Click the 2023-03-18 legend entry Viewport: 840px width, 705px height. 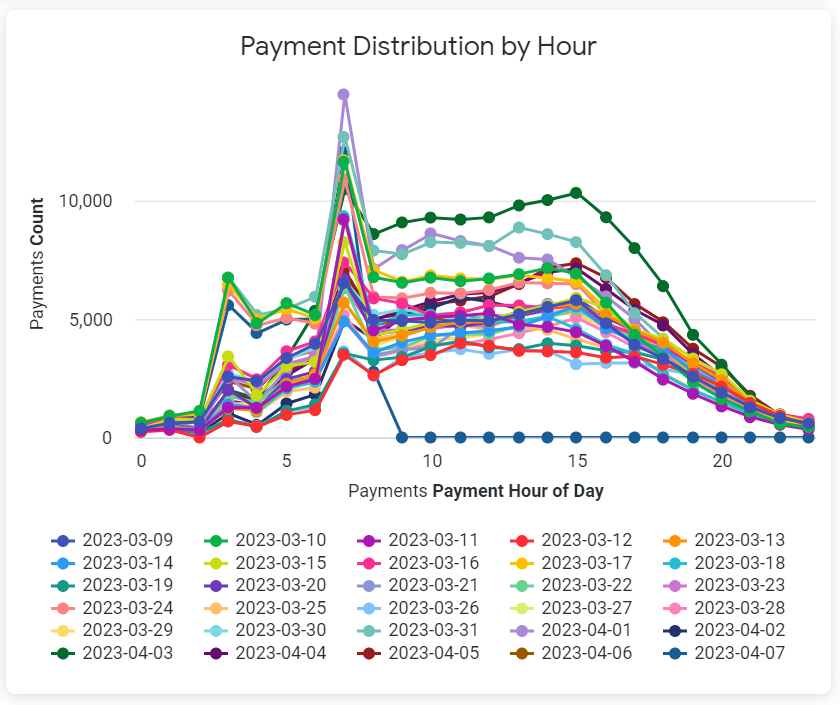(724, 563)
